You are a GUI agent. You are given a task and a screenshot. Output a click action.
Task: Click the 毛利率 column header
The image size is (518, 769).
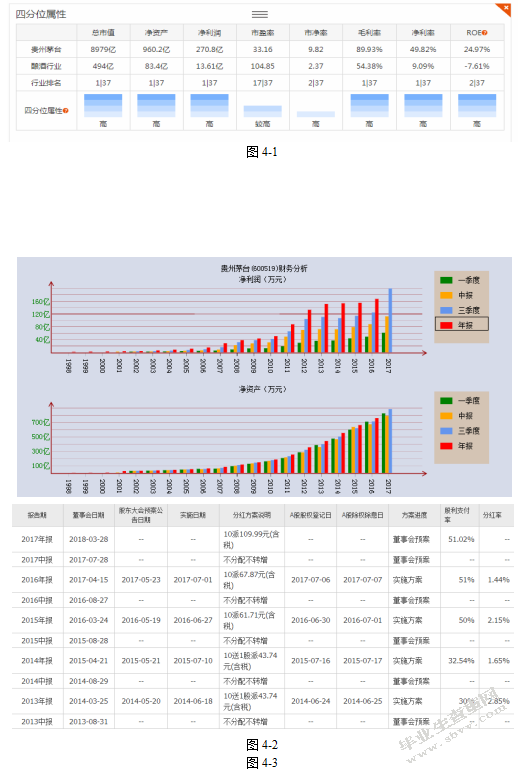(x=369, y=33)
